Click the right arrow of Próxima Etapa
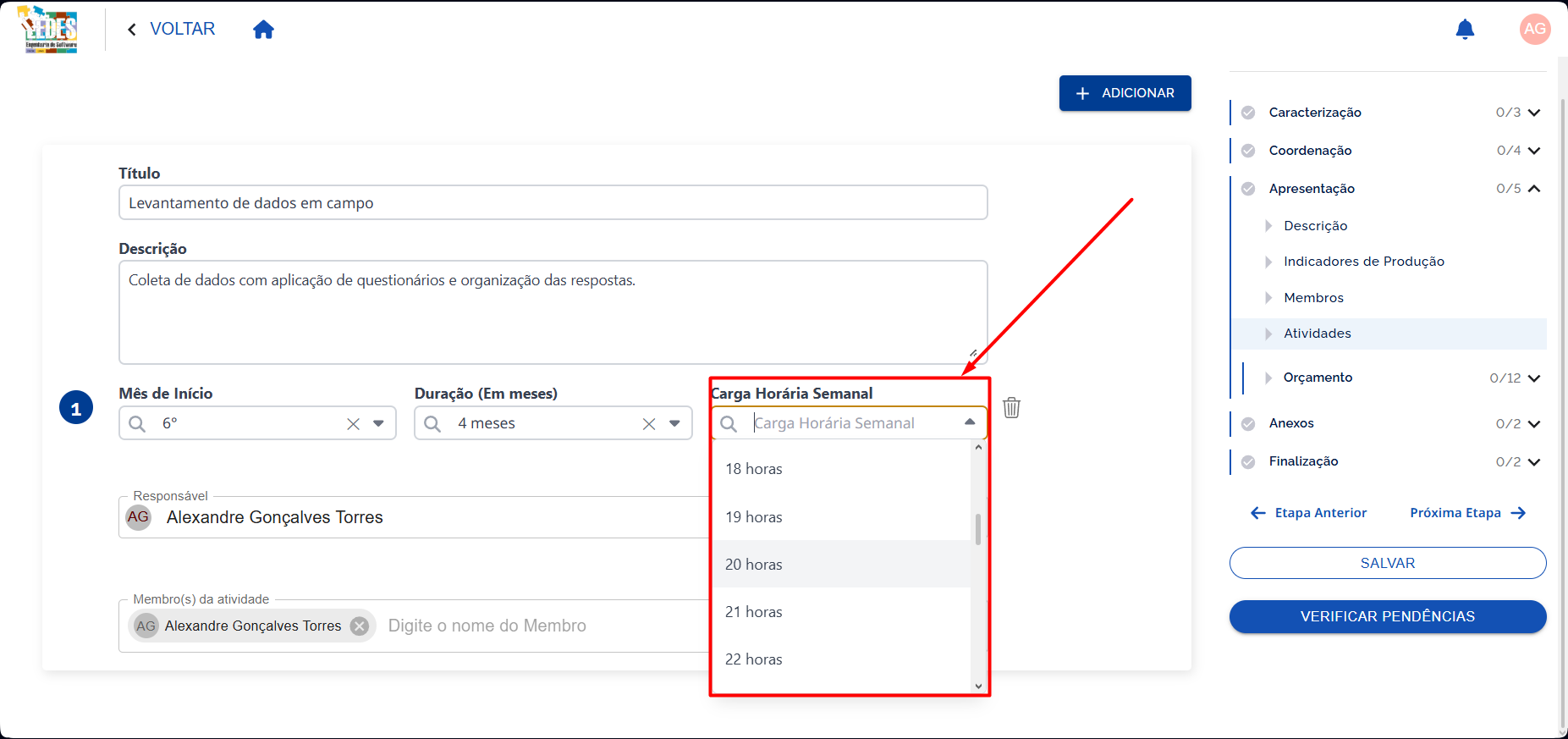 click(x=1518, y=513)
